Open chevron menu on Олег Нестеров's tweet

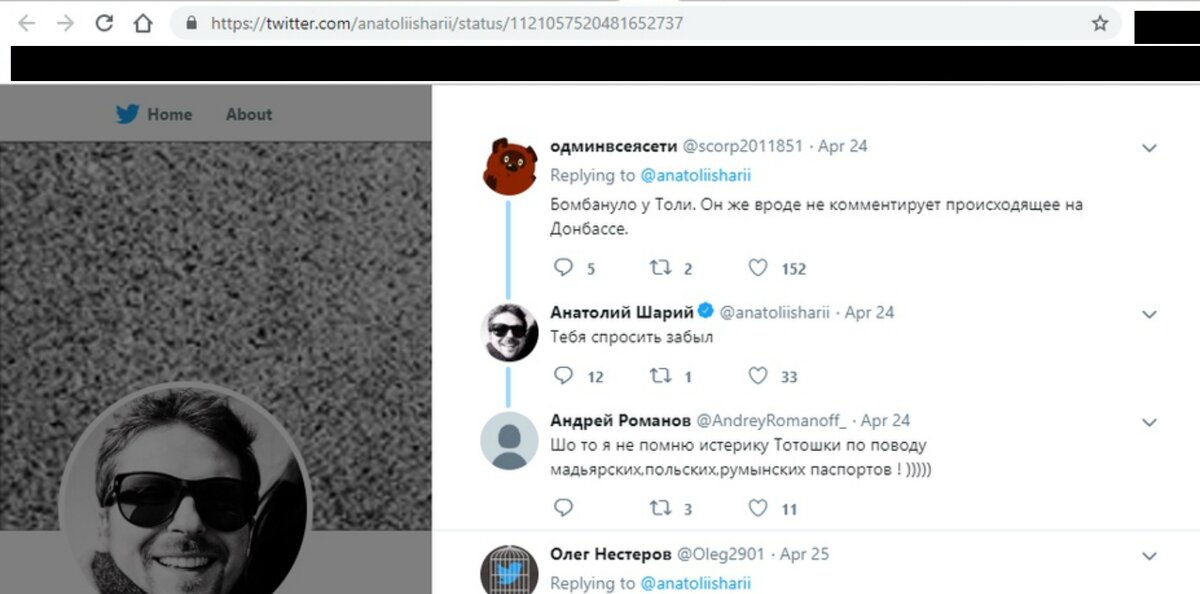tap(1149, 556)
